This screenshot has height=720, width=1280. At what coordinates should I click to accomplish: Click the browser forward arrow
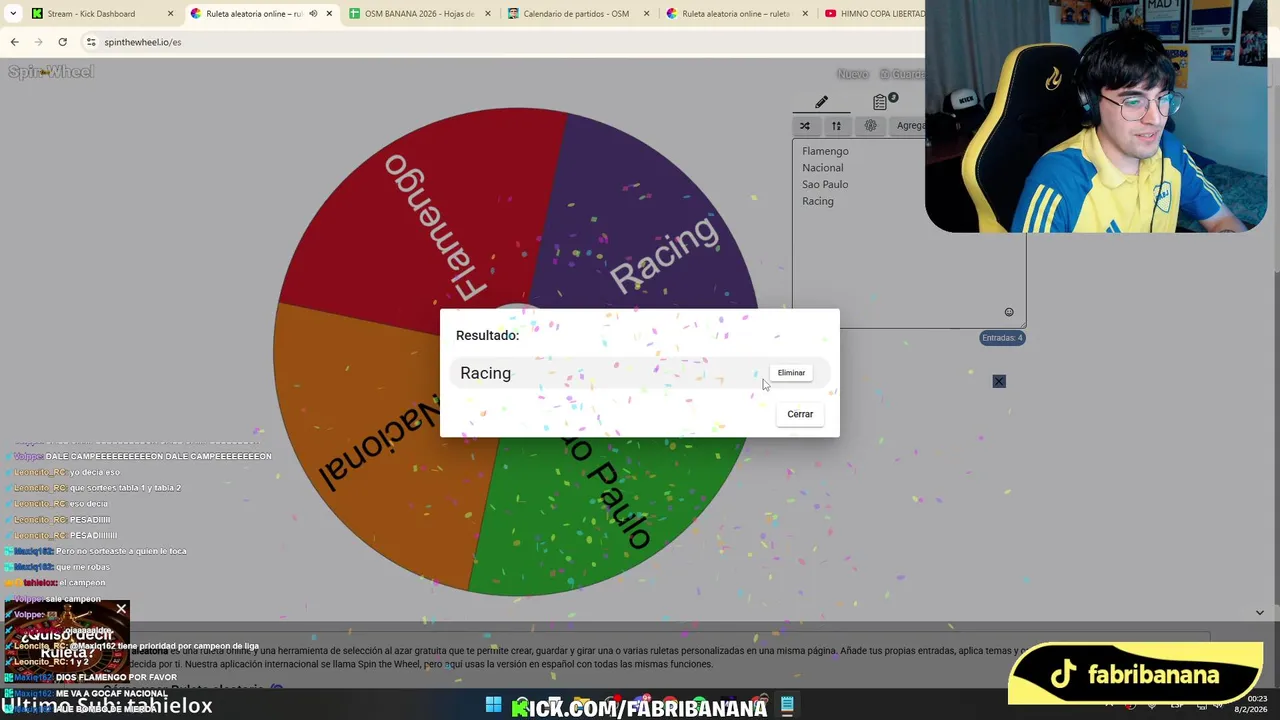click(x=38, y=42)
